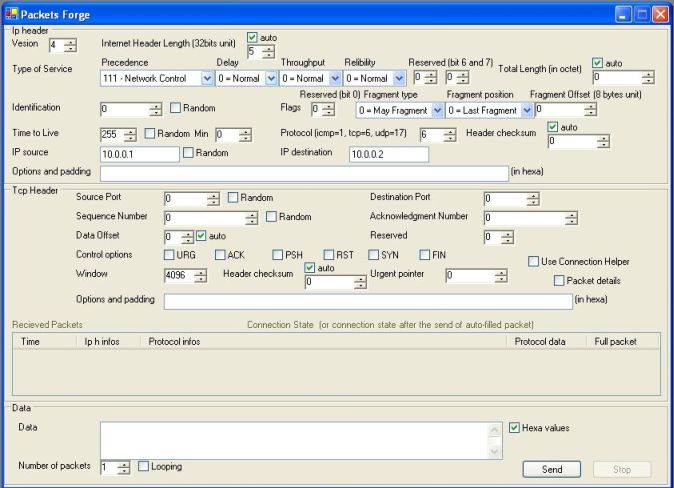Click the Time column header

click(x=45, y=341)
